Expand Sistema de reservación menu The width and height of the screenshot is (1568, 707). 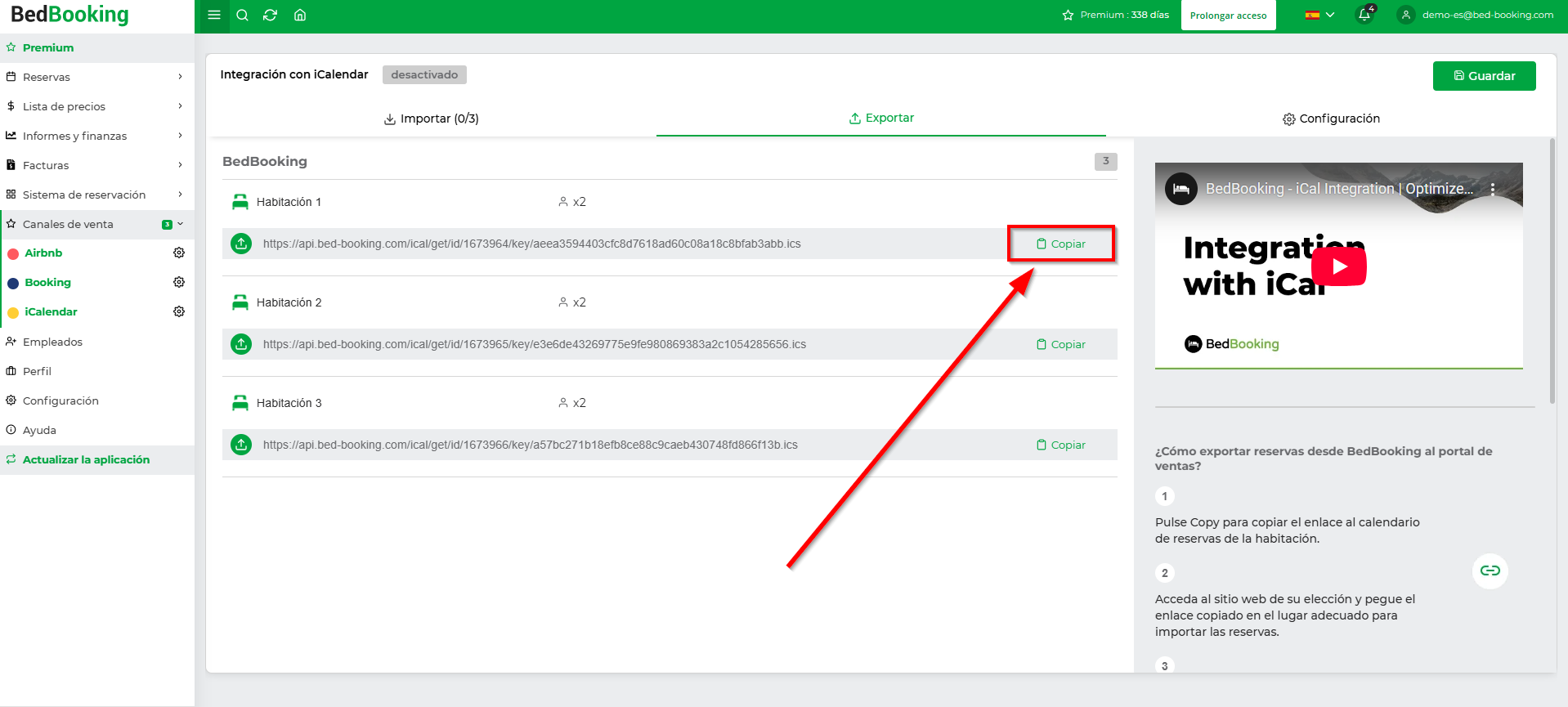(97, 195)
